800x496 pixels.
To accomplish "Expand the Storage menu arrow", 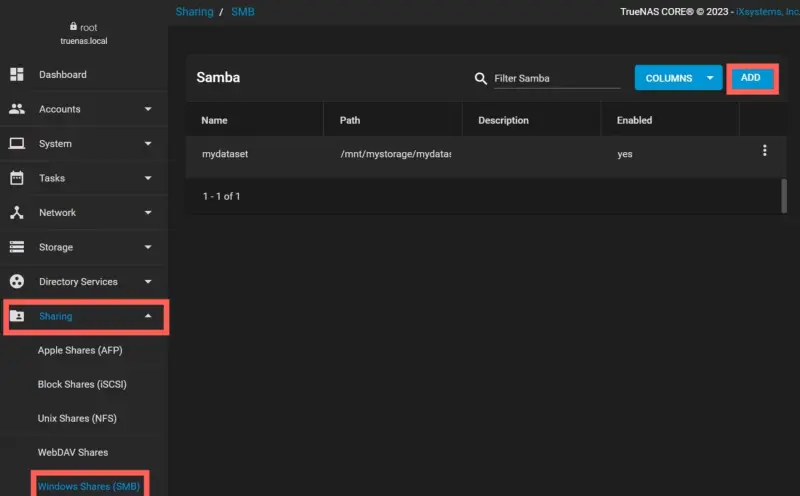I will [x=148, y=247].
